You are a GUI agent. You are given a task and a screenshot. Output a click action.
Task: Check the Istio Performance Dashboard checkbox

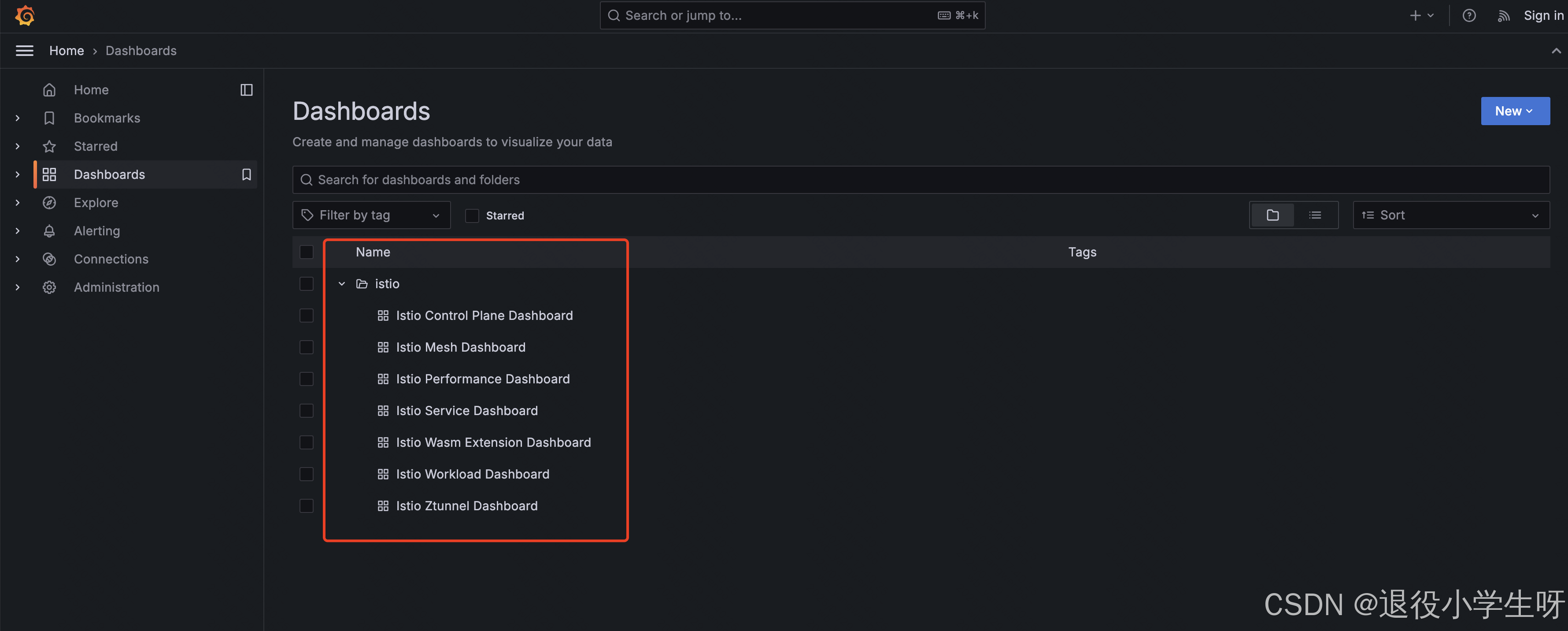306,379
